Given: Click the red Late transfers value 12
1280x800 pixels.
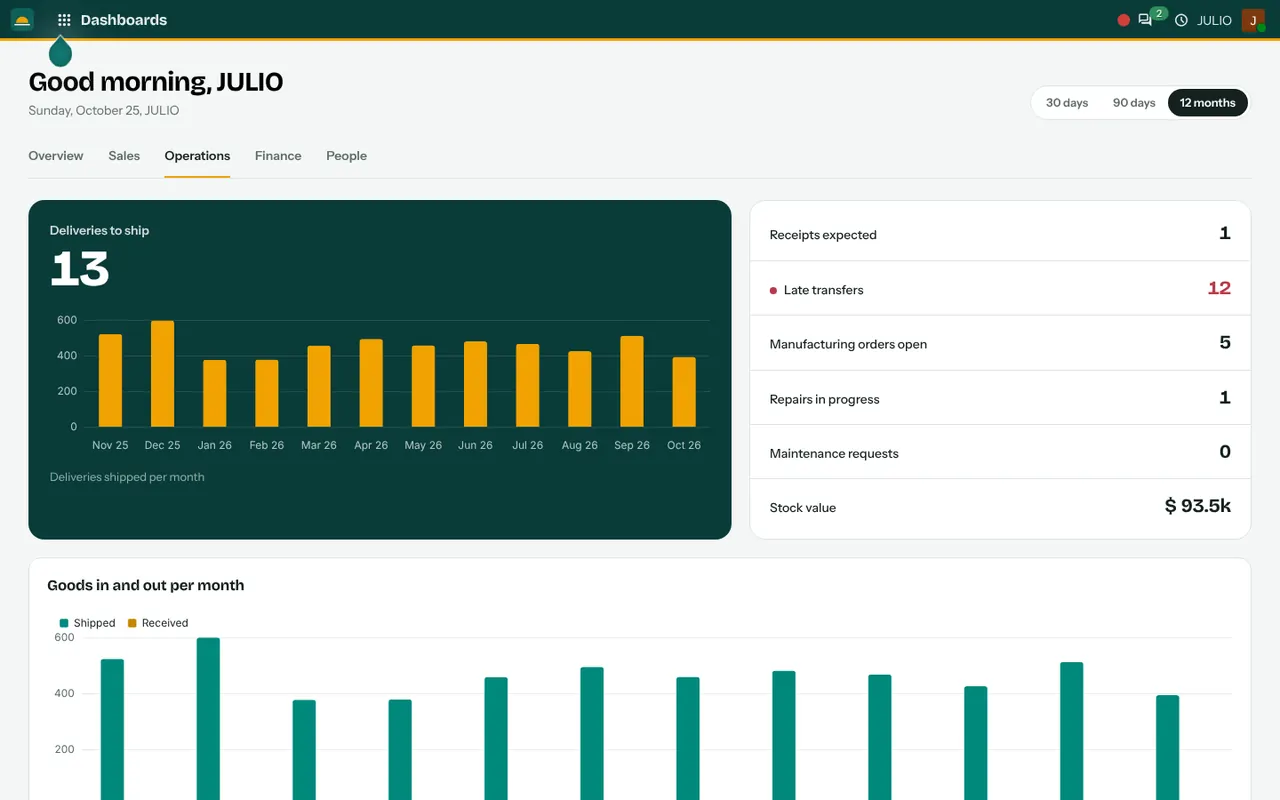Looking at the screenshot, I should (x=1219, y=288).
